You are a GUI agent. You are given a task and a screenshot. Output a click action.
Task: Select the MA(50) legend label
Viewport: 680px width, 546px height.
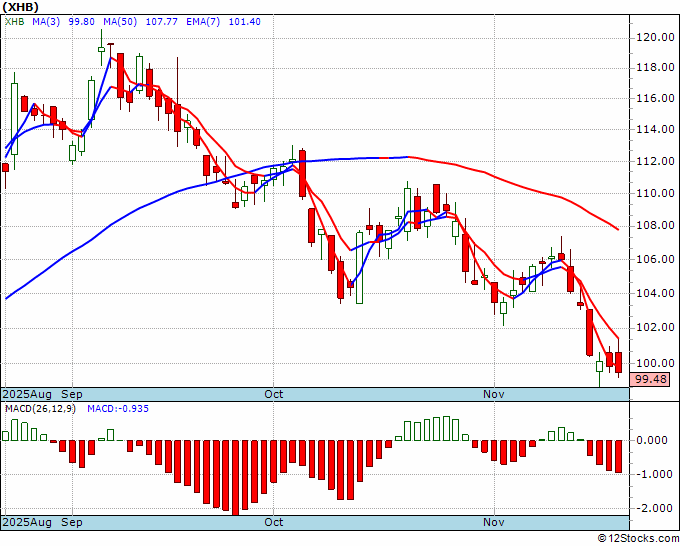click(x=120, y=21)
